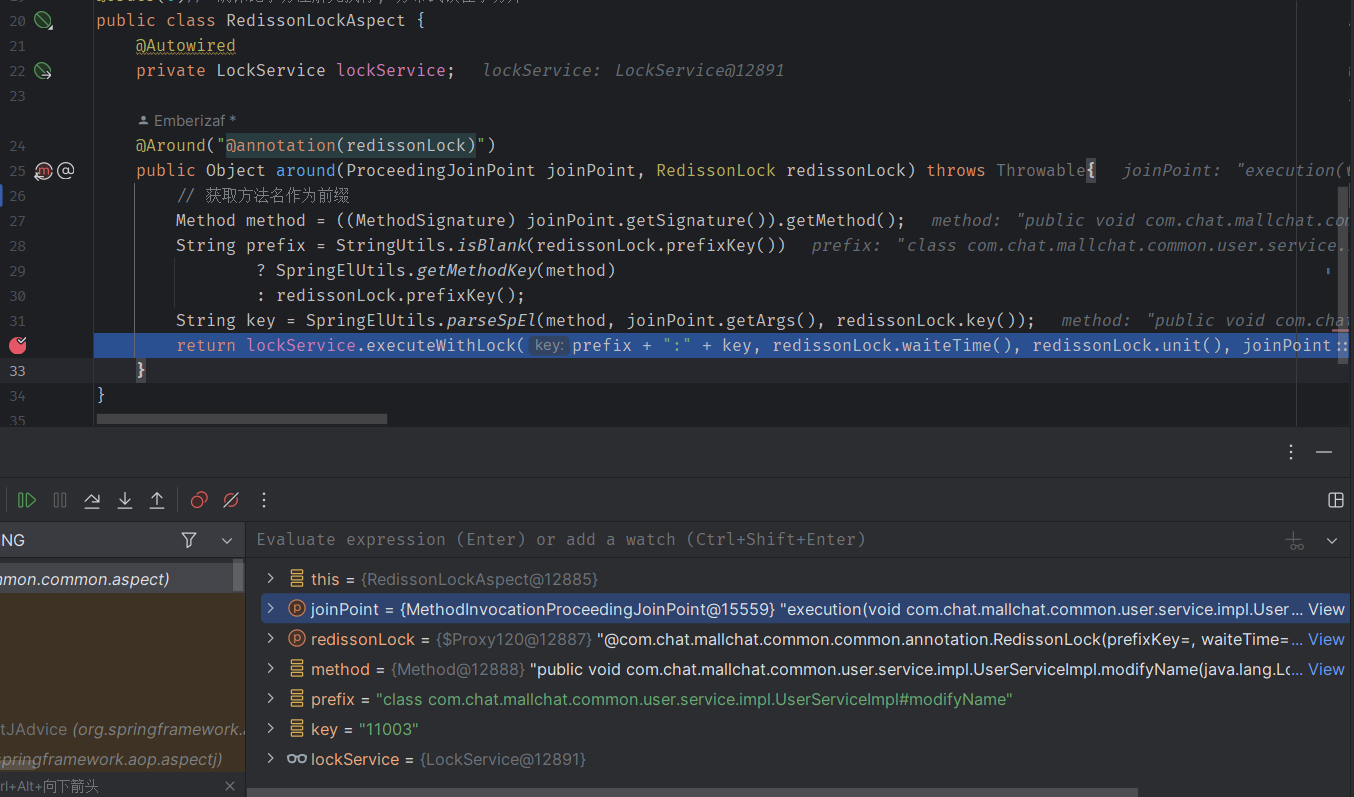
Task: Click the gutter bean icon on line 20
Action: point(42,20)
